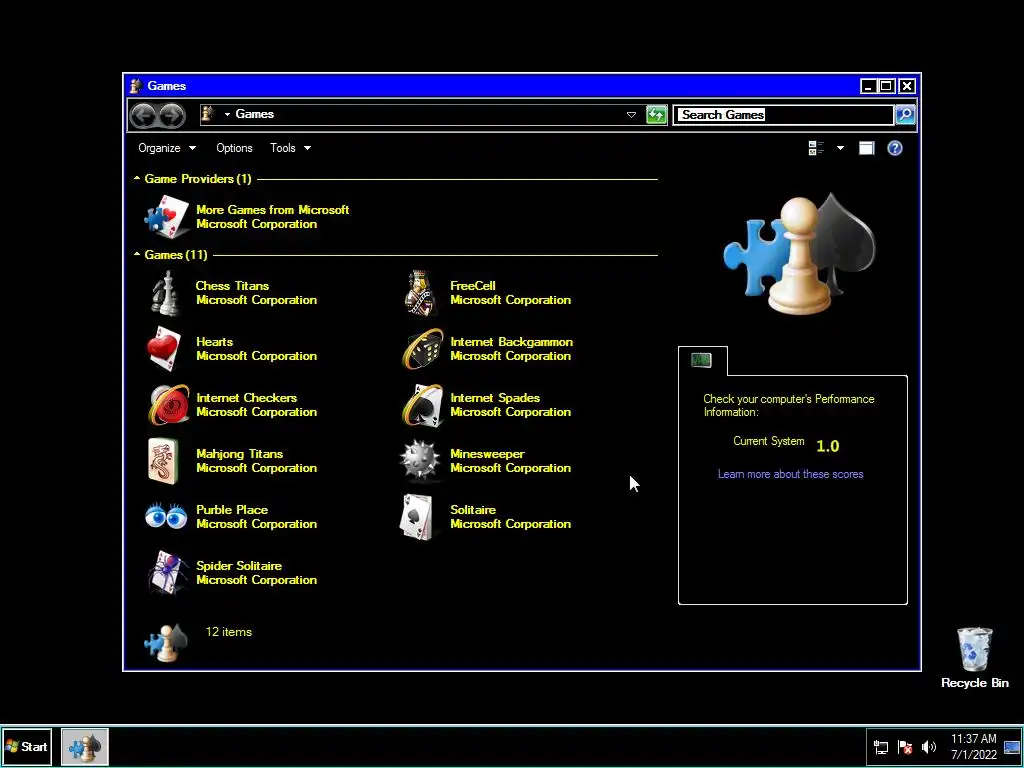Click the taskbar clock showing 11:37 AM

(x=974, y=746)
